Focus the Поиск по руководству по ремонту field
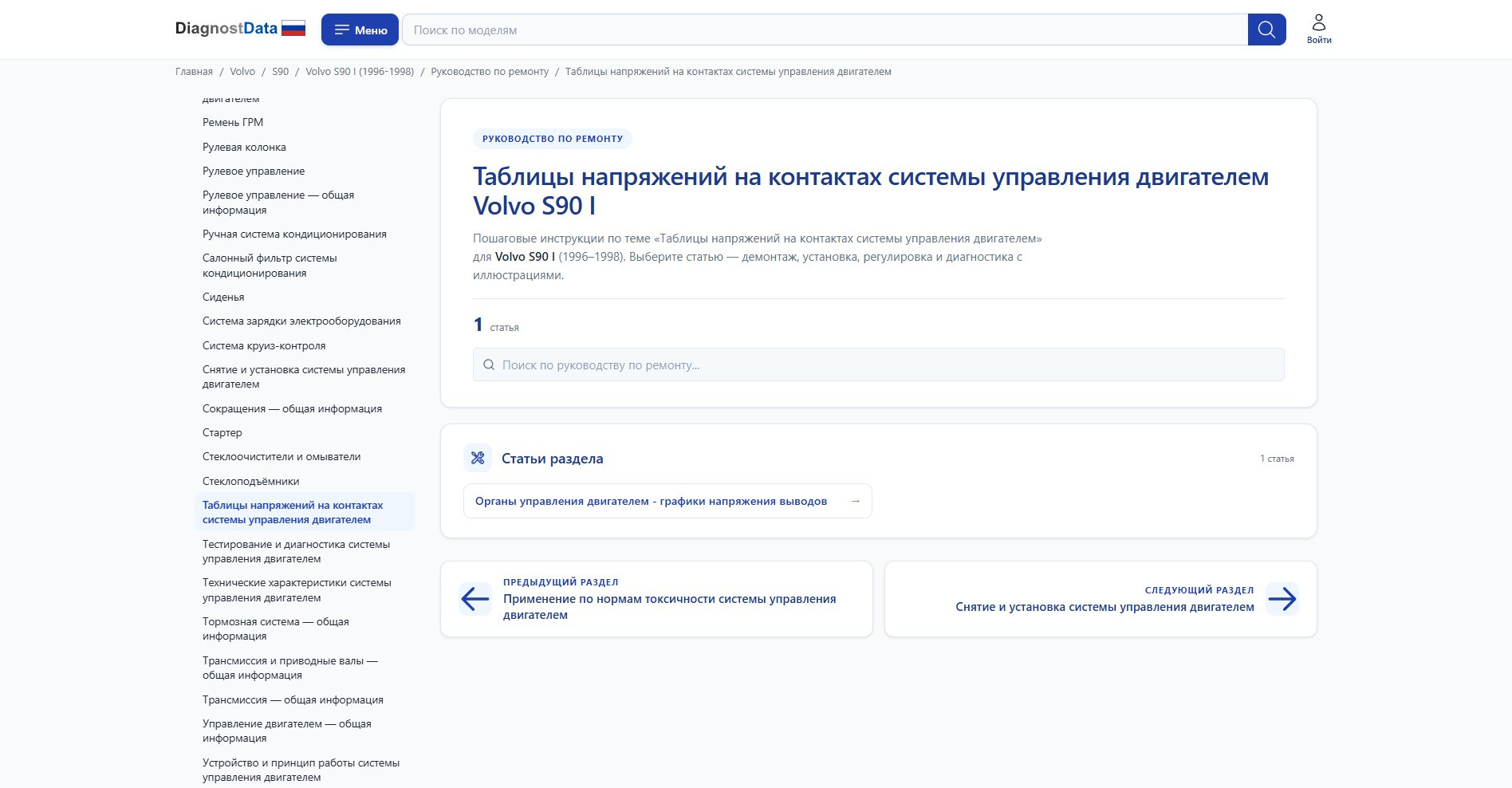The width and height of the screenshot is (1512, 788). [x=878, y=364]
